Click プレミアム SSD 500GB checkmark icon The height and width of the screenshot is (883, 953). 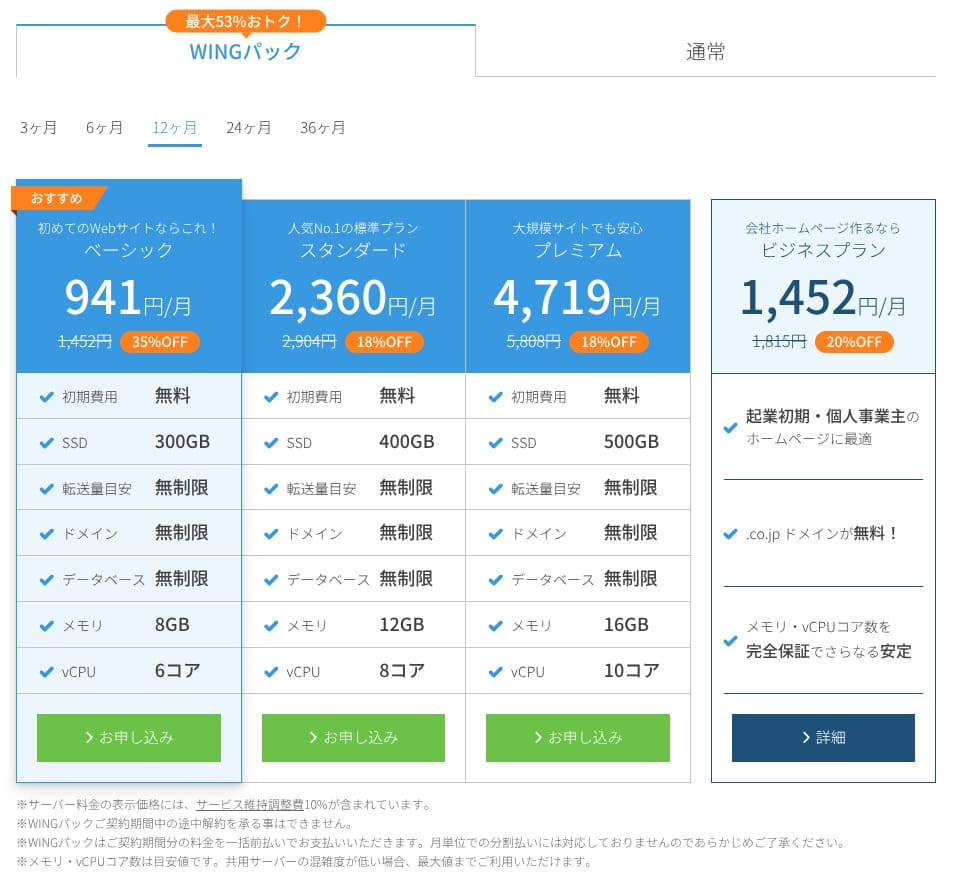pyautogui.click(x=495, y=443)
